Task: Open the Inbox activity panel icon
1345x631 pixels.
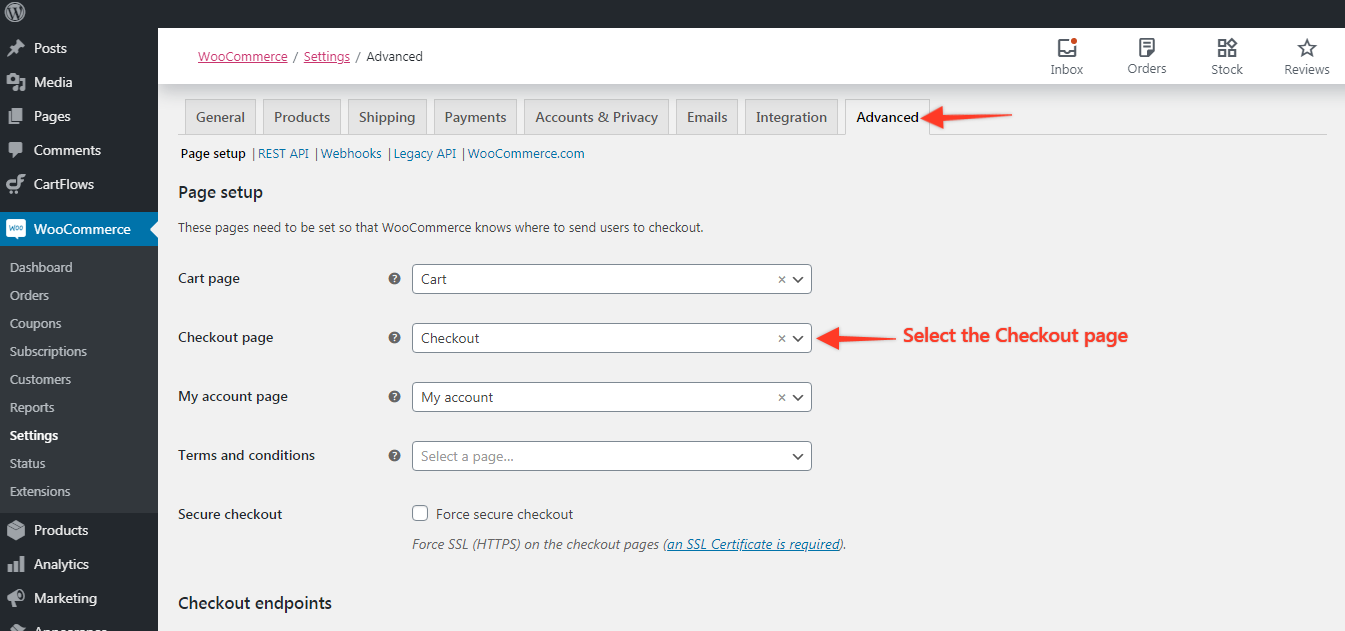Action: pyautogui.click(x=1066, y=48)
